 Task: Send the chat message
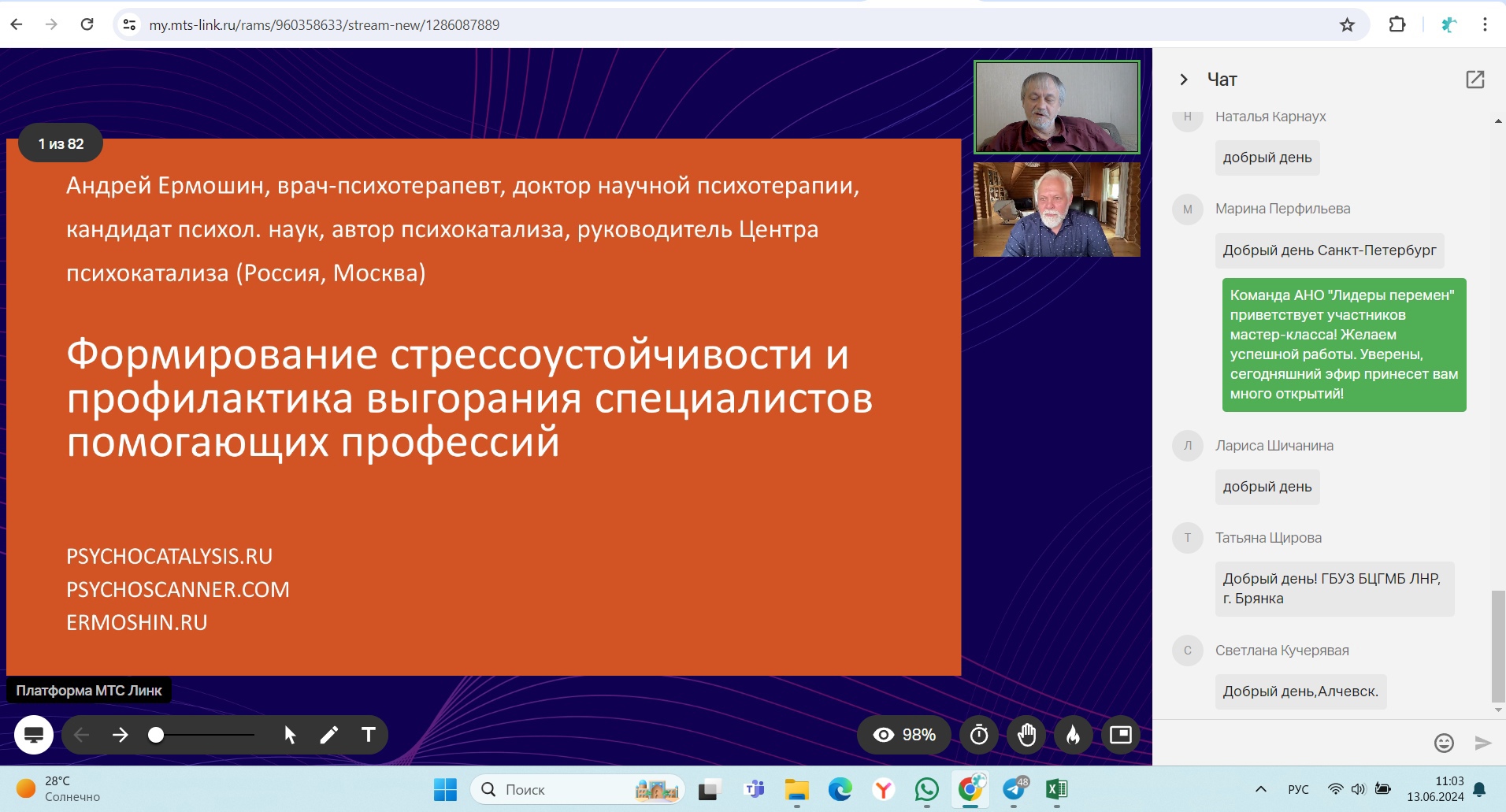[x=1482, y=743]
